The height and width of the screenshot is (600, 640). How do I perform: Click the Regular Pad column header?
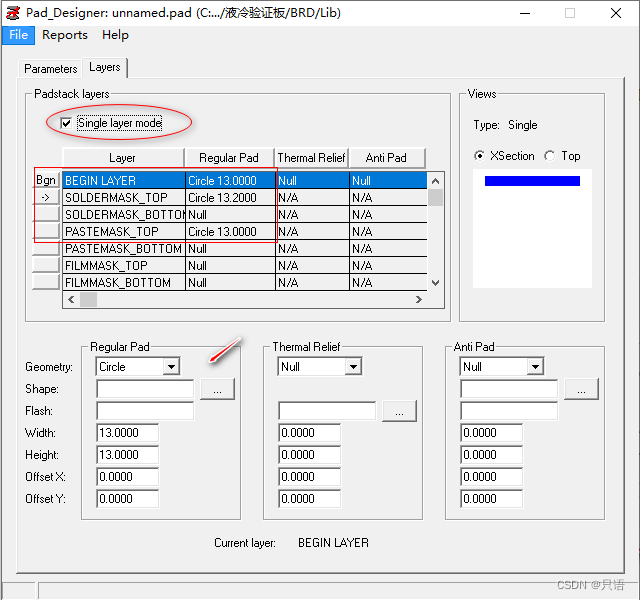coord(229,158)
